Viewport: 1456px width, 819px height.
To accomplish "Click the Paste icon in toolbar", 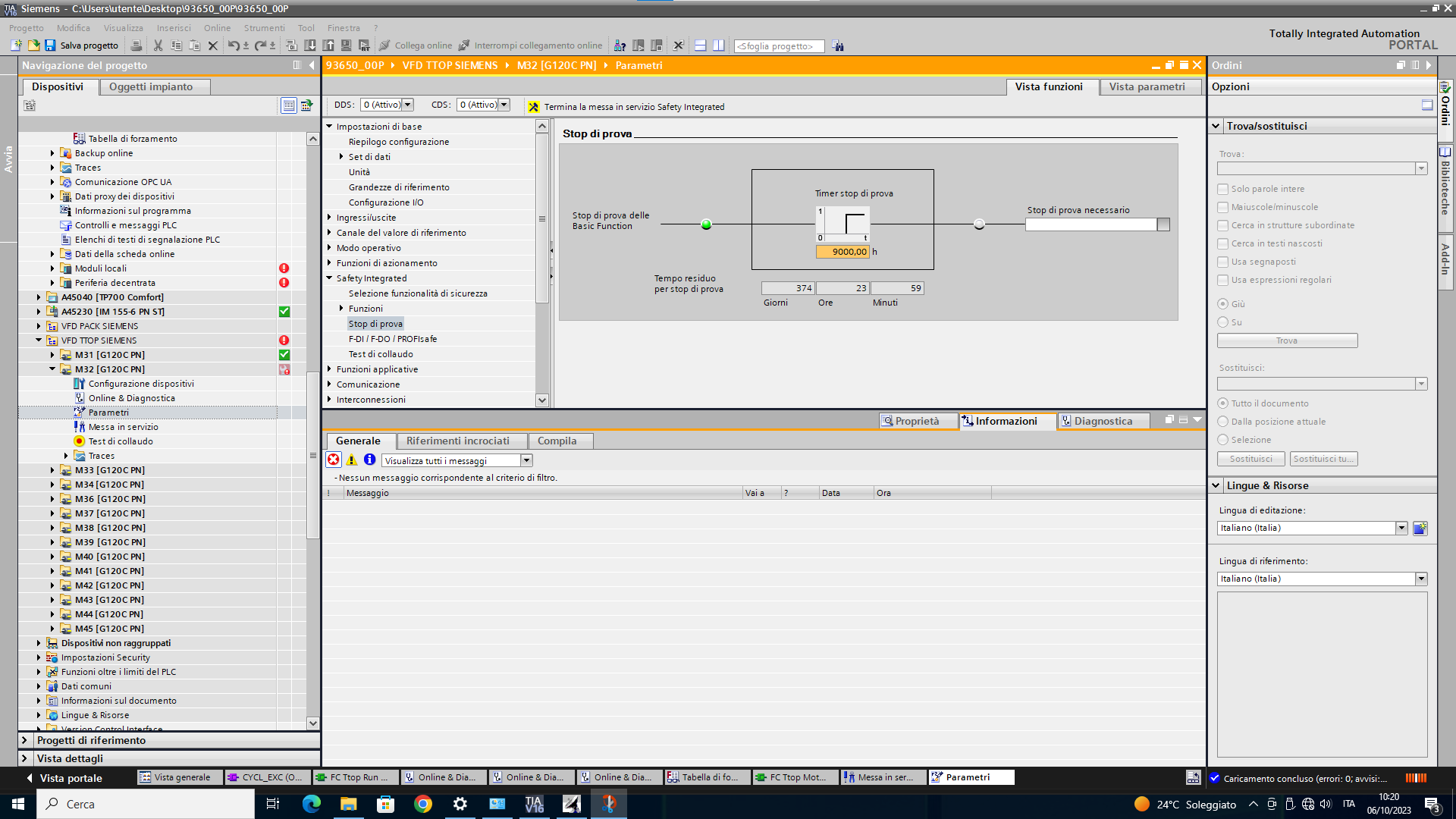I will click(194, 45).
